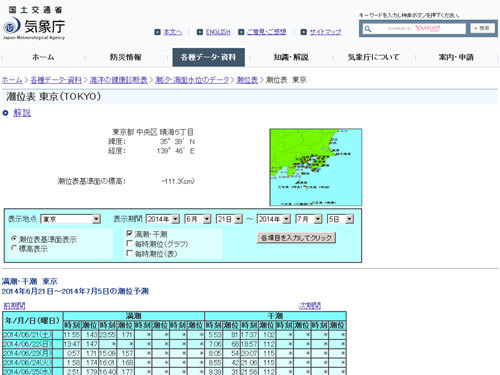Click the arrow icon beside 本文へ
500x375 pixels.
pos(158,32)
